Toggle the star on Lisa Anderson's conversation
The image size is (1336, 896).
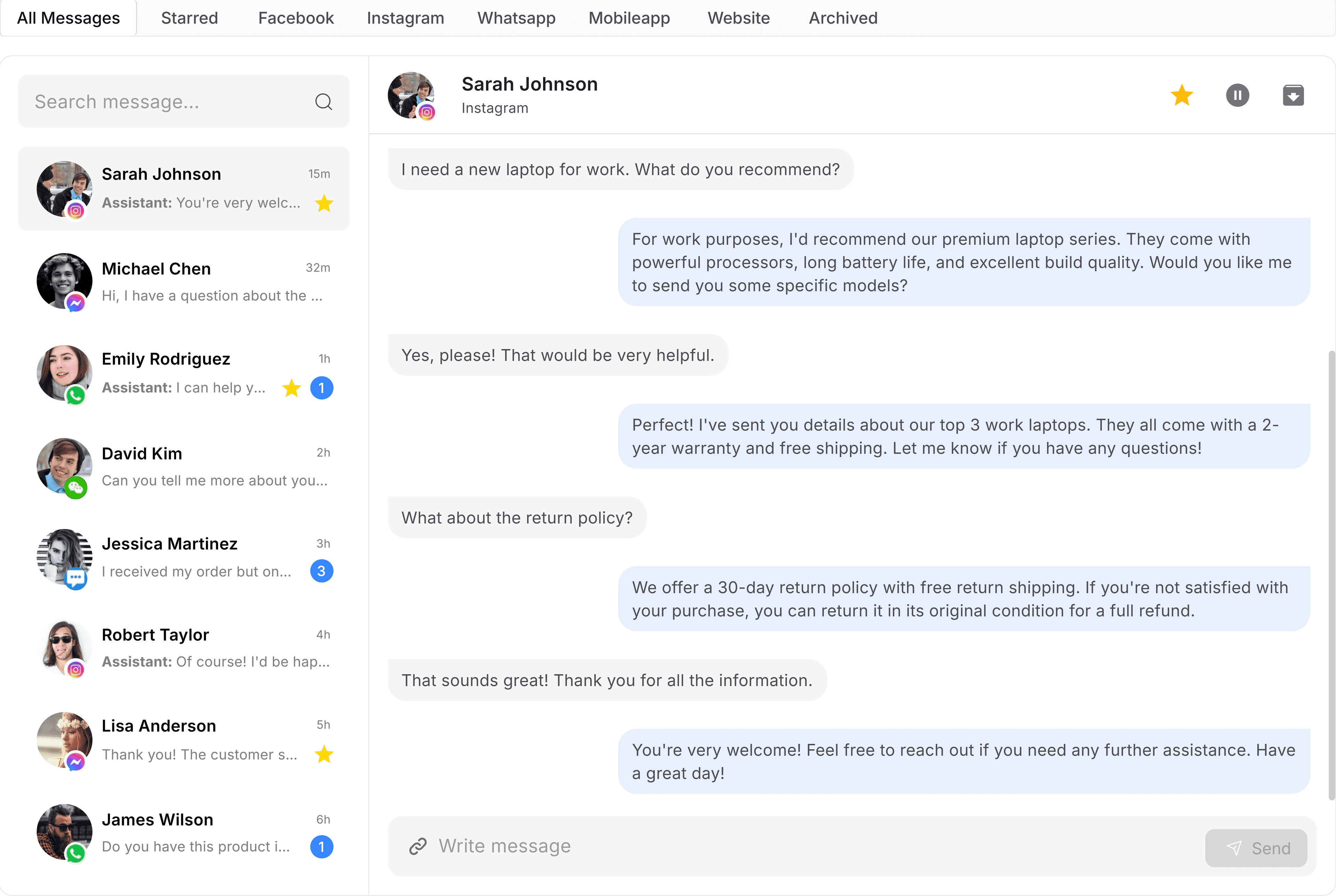click(x=324, y=754)
